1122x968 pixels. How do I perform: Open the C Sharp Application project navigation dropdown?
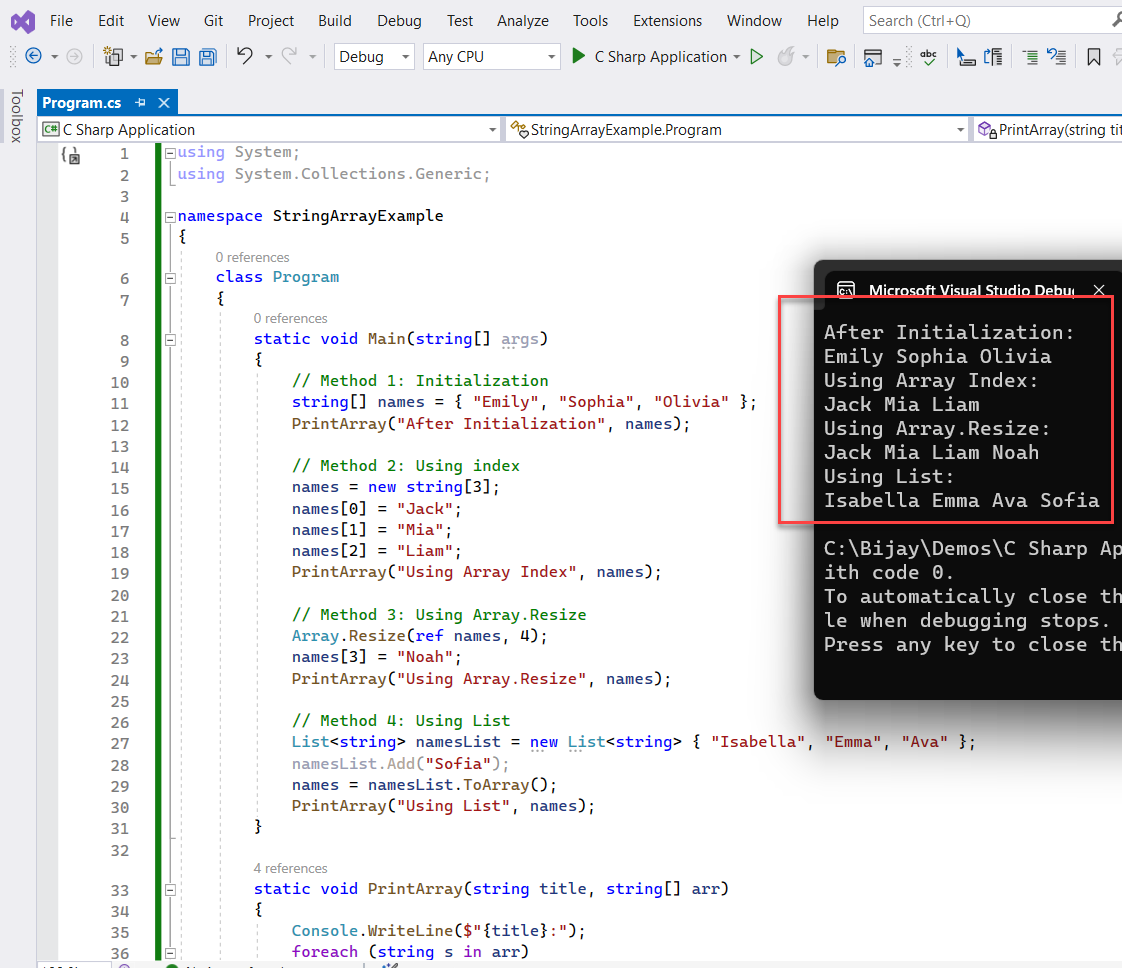point(270,129)
